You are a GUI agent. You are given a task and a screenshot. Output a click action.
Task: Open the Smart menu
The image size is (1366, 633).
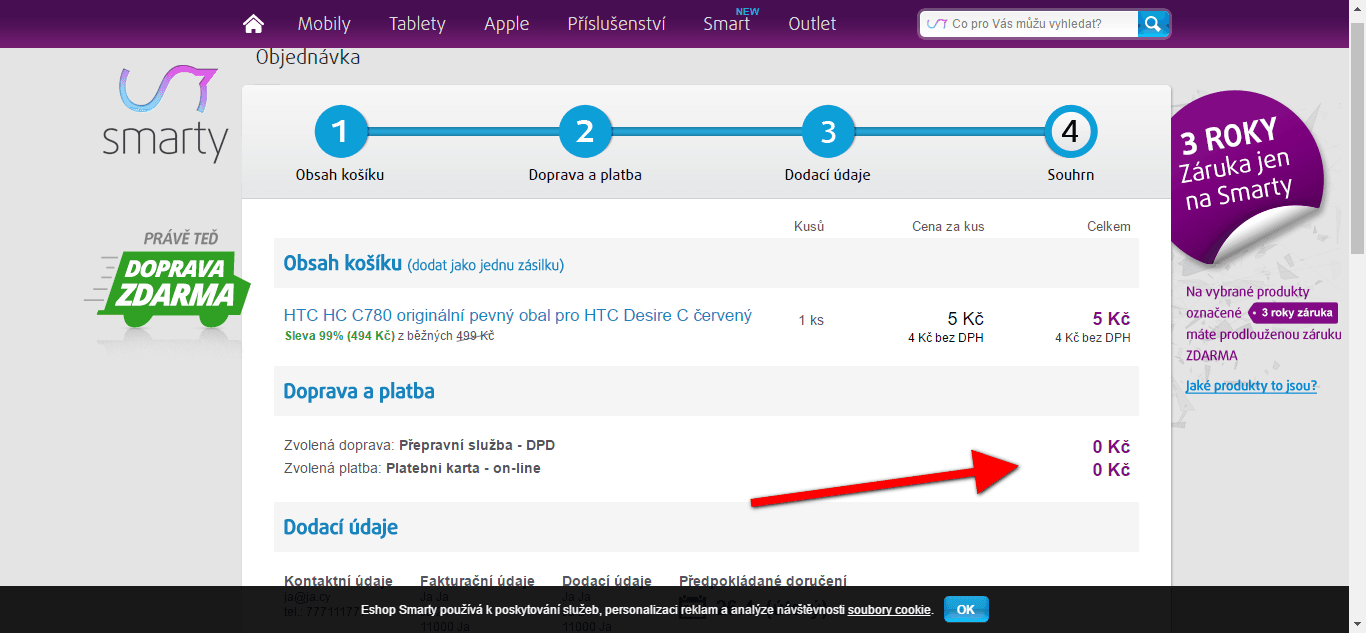click(727, 24)
